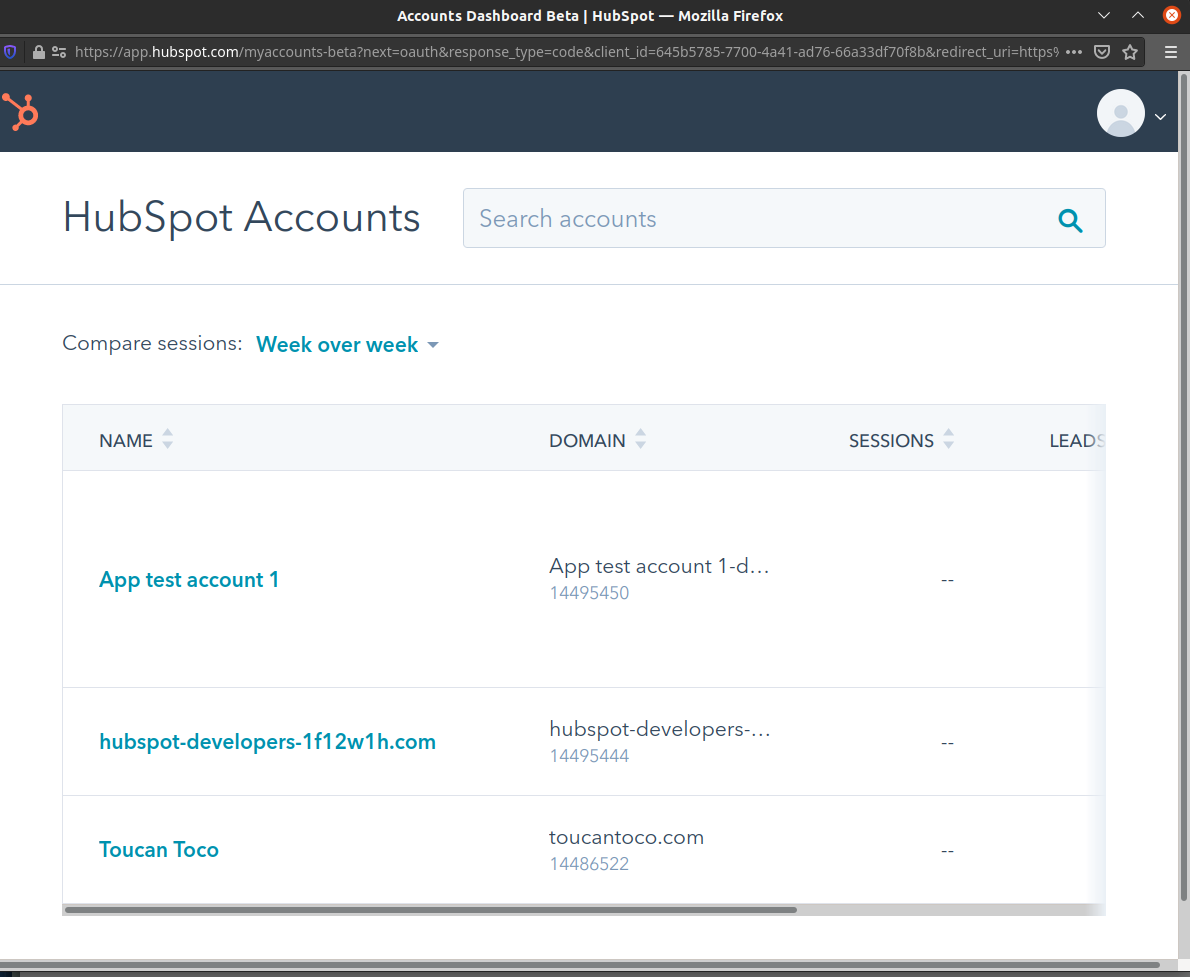Viewport: 1190px width, 977px height.
Task: Click the page actions three-dot icon
Action: [x=1074, y=52]
